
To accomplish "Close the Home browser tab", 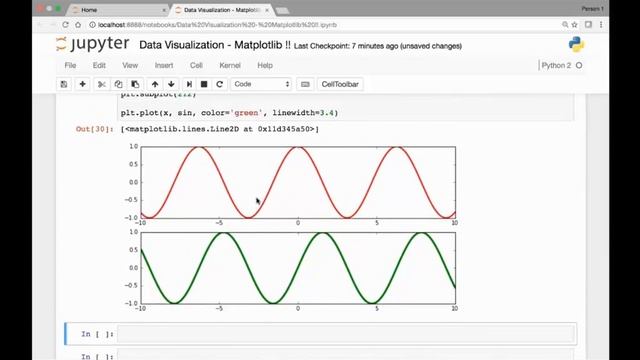I will point(164,10).
